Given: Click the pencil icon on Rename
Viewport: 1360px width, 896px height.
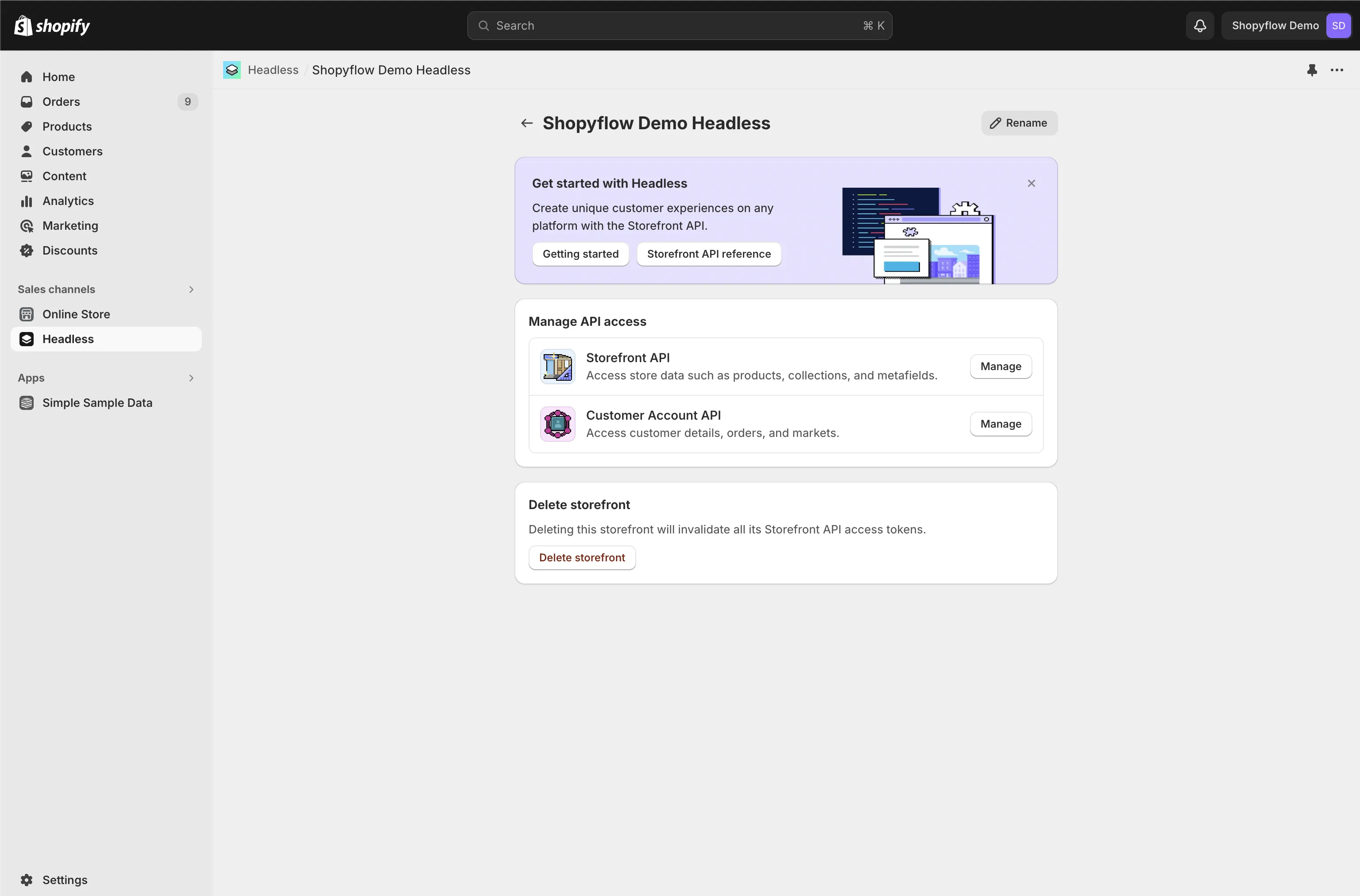Looking at the screenshot, I should pos(995,123).
